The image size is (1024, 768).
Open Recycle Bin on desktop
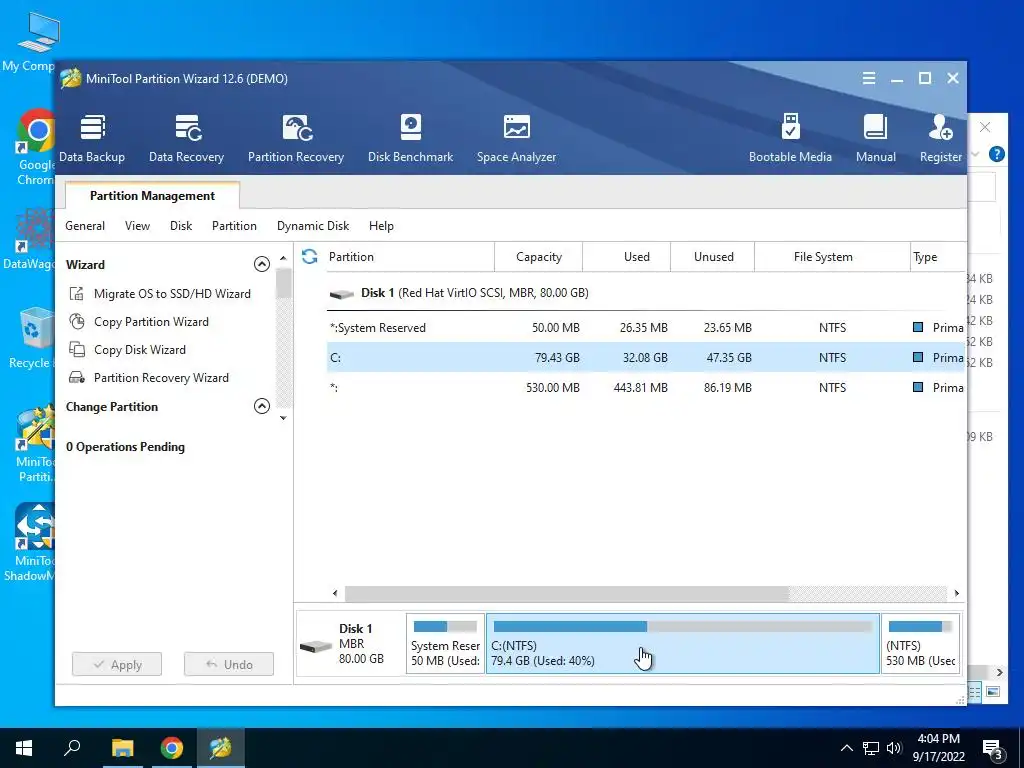tap(33, 338)
